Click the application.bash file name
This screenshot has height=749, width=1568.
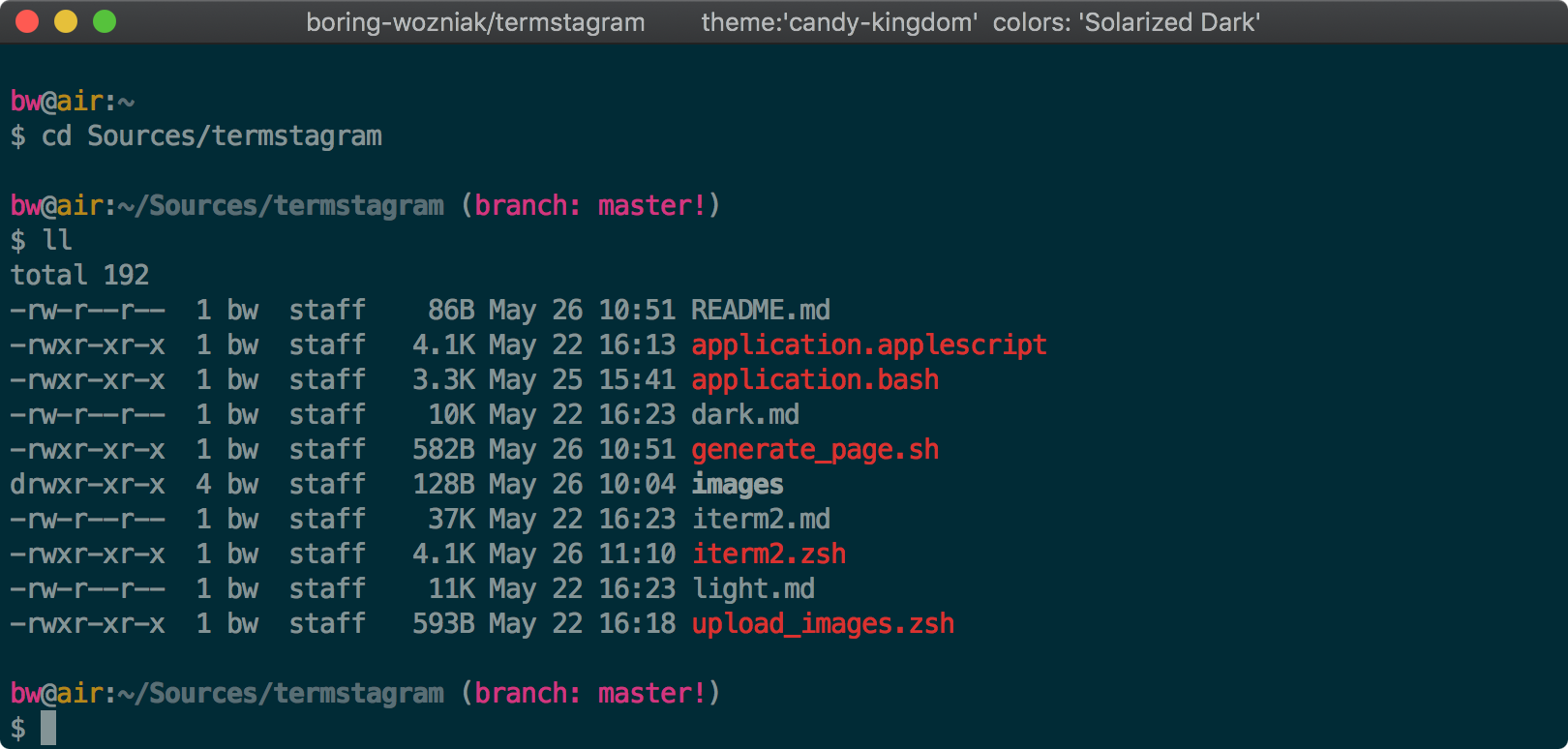tap(814, 379)
